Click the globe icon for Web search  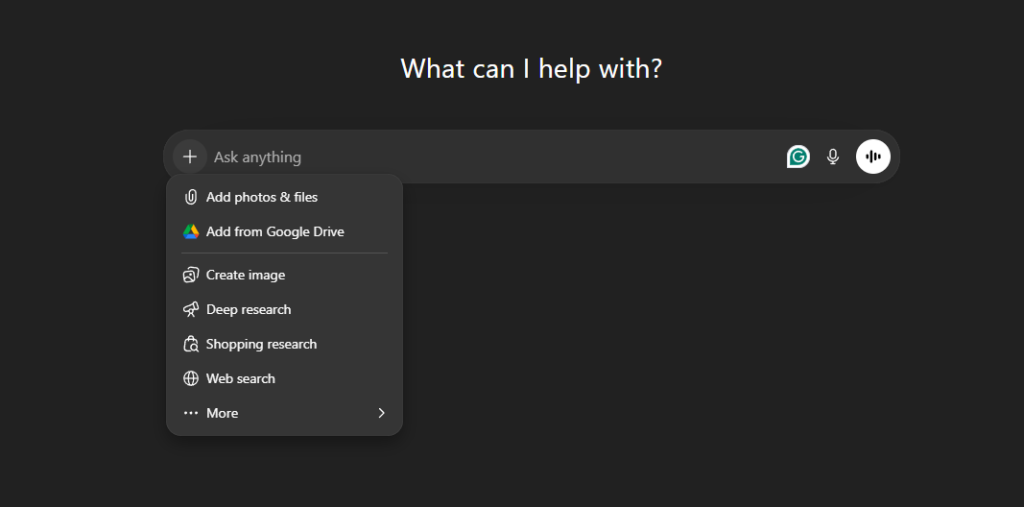(191, 379)
